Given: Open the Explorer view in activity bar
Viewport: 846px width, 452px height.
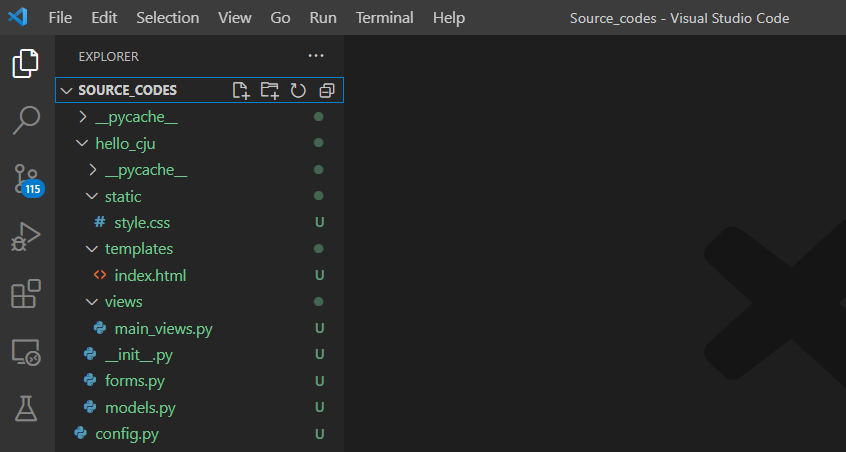Looking at the screenshot, I should click(25, 63).
